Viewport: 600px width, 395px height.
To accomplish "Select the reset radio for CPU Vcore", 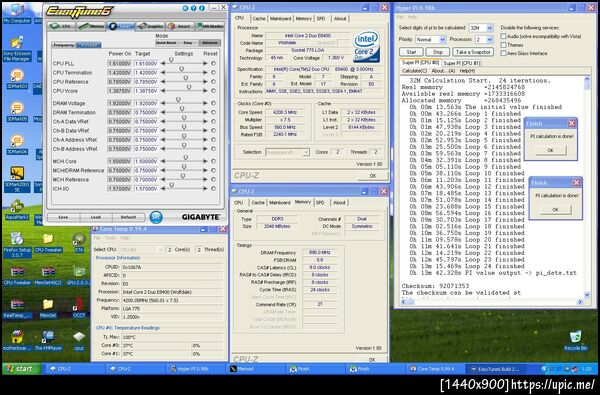I will click(x=213, y=91).
